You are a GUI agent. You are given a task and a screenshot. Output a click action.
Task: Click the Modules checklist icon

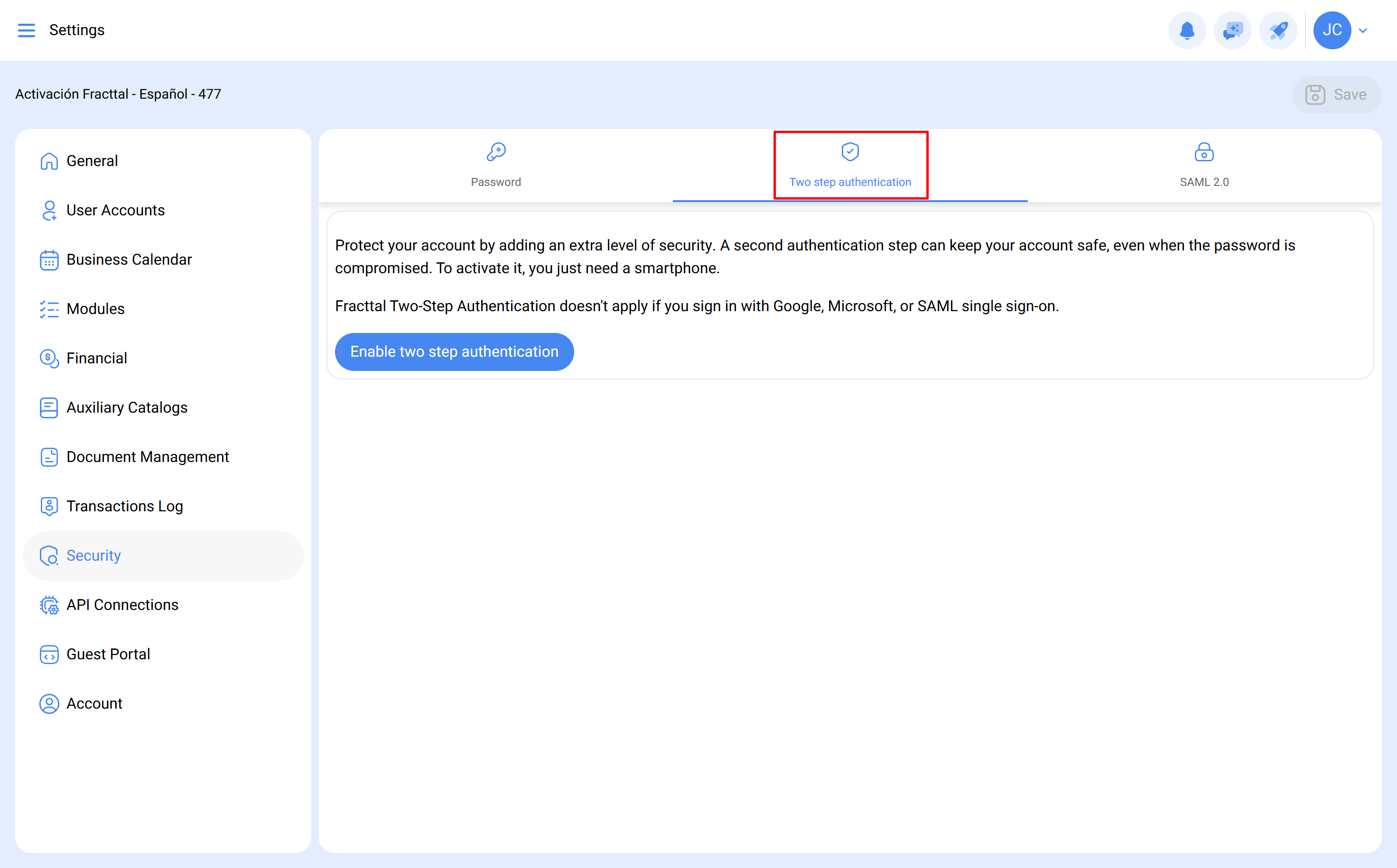click(49, 308)
